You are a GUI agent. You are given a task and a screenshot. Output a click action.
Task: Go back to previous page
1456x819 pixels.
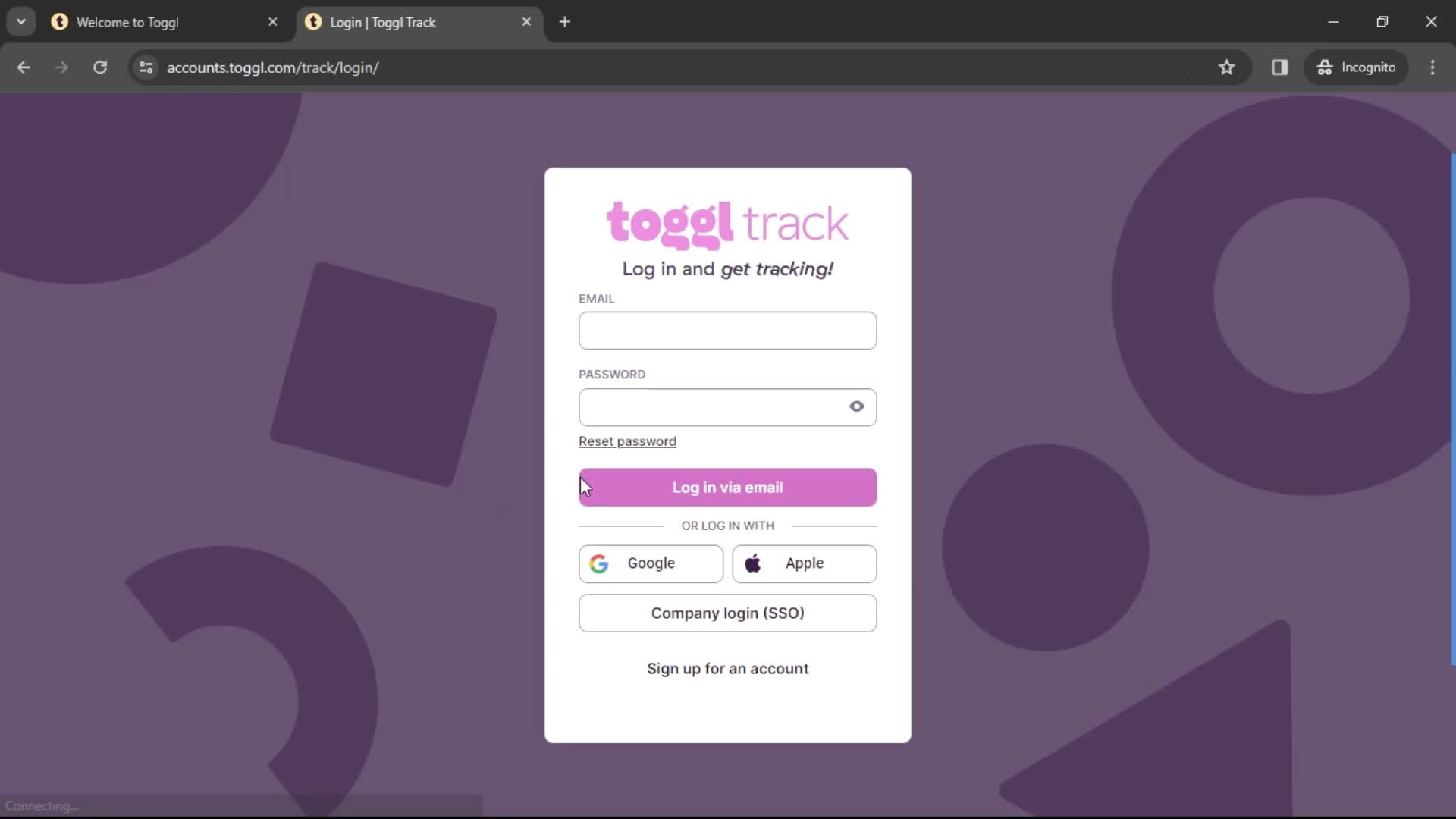[24, 67]
